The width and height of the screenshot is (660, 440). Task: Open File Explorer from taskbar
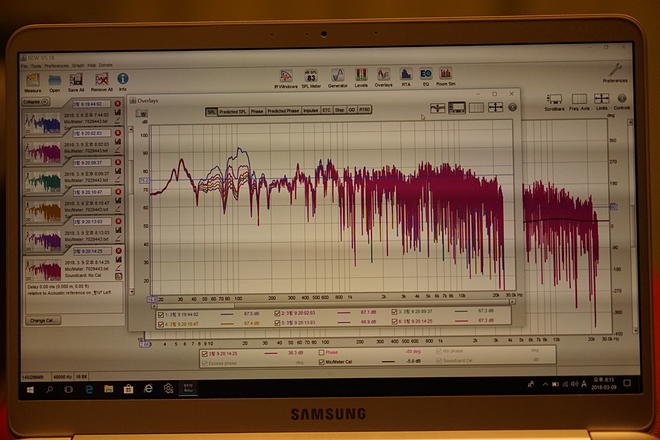(109, 389)
